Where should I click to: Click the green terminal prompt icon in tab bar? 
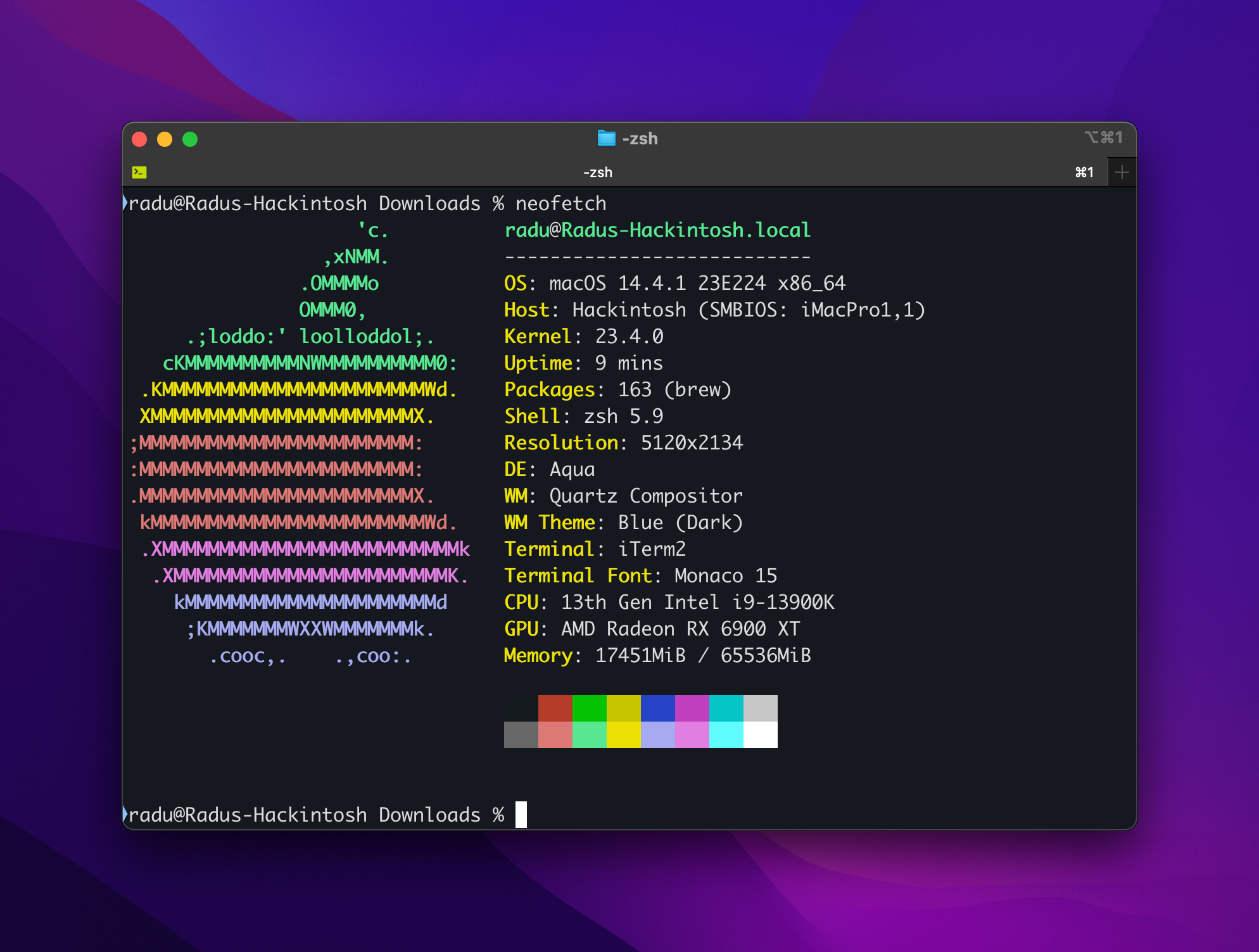click(139, 172)
